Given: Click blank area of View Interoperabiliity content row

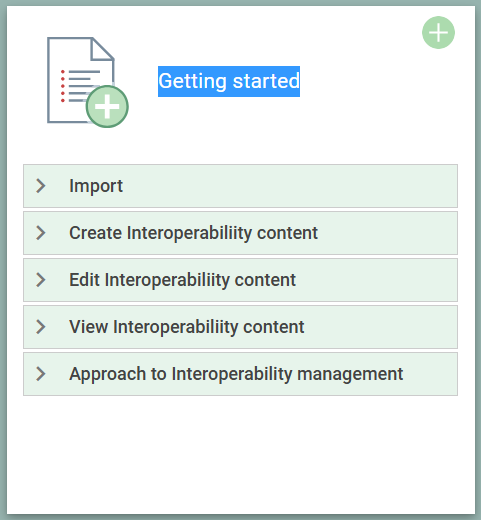Looking at the screenshot, I should tap(380, 327).
